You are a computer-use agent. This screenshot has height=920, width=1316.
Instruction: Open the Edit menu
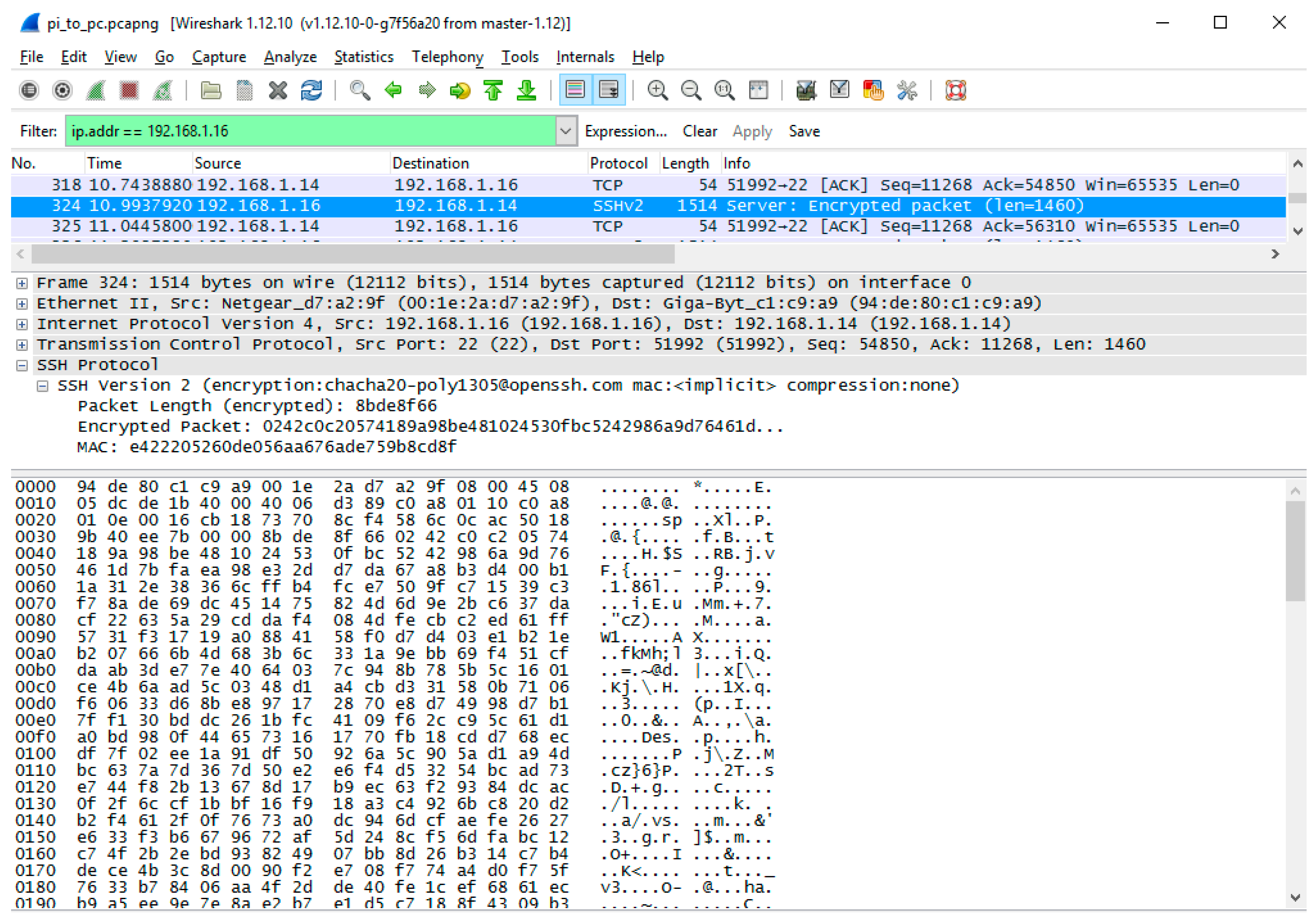pyautogui.click(x=74, y=57)
